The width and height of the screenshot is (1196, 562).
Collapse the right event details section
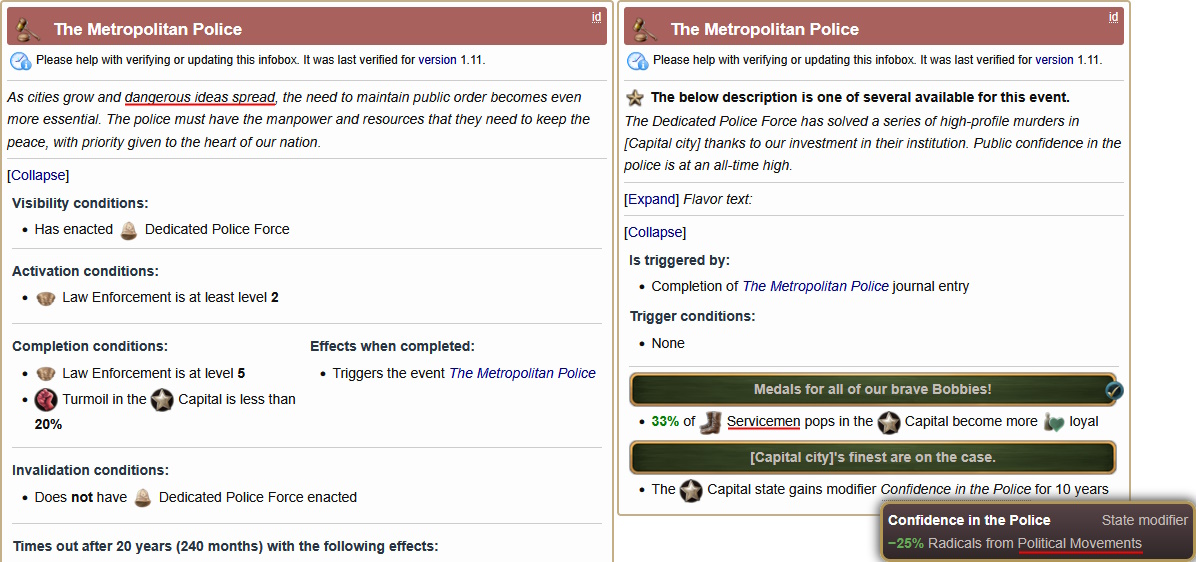pyautogui.click(x=655, y=233)
